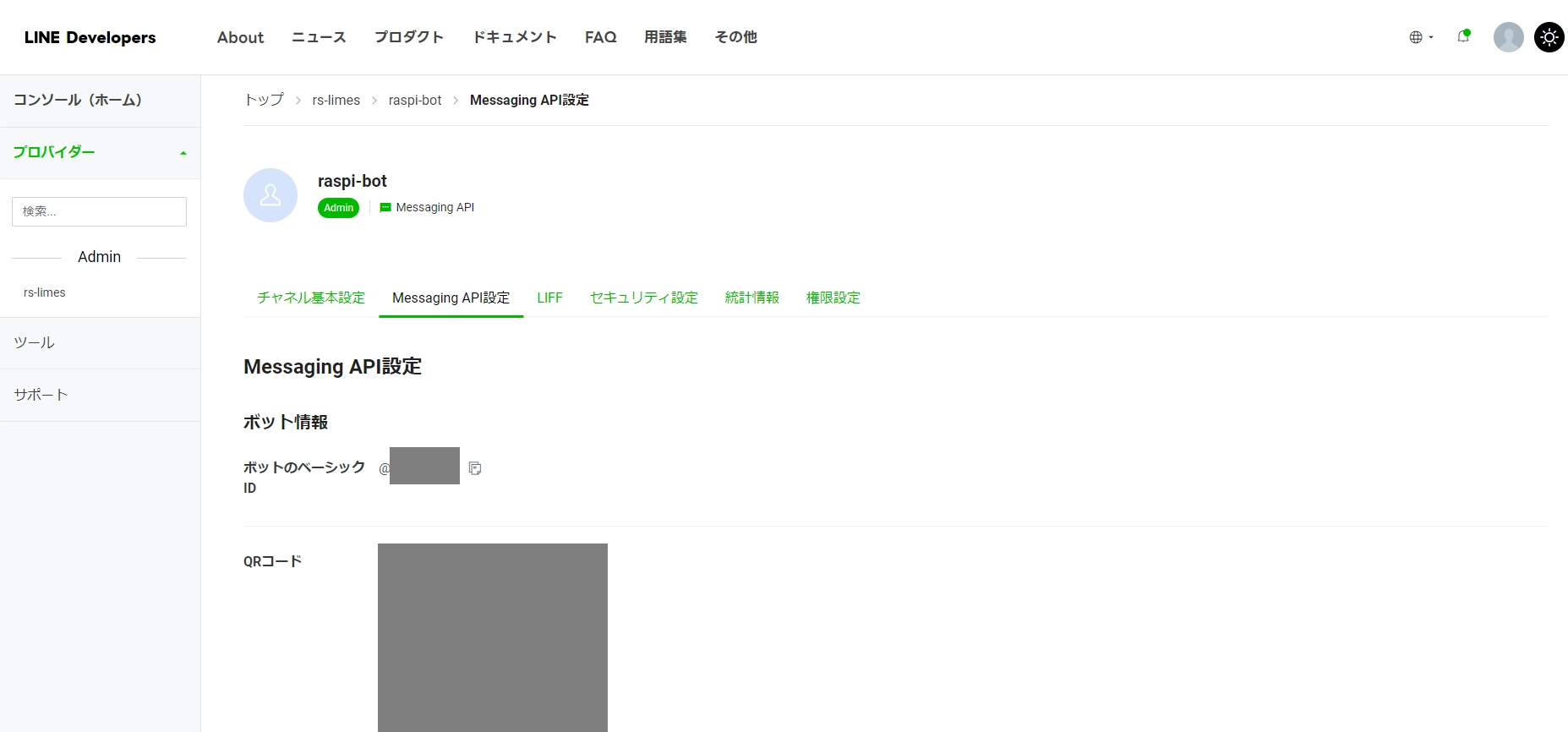
Task: Click the LINE Developers logo
Action: (90, 37)
